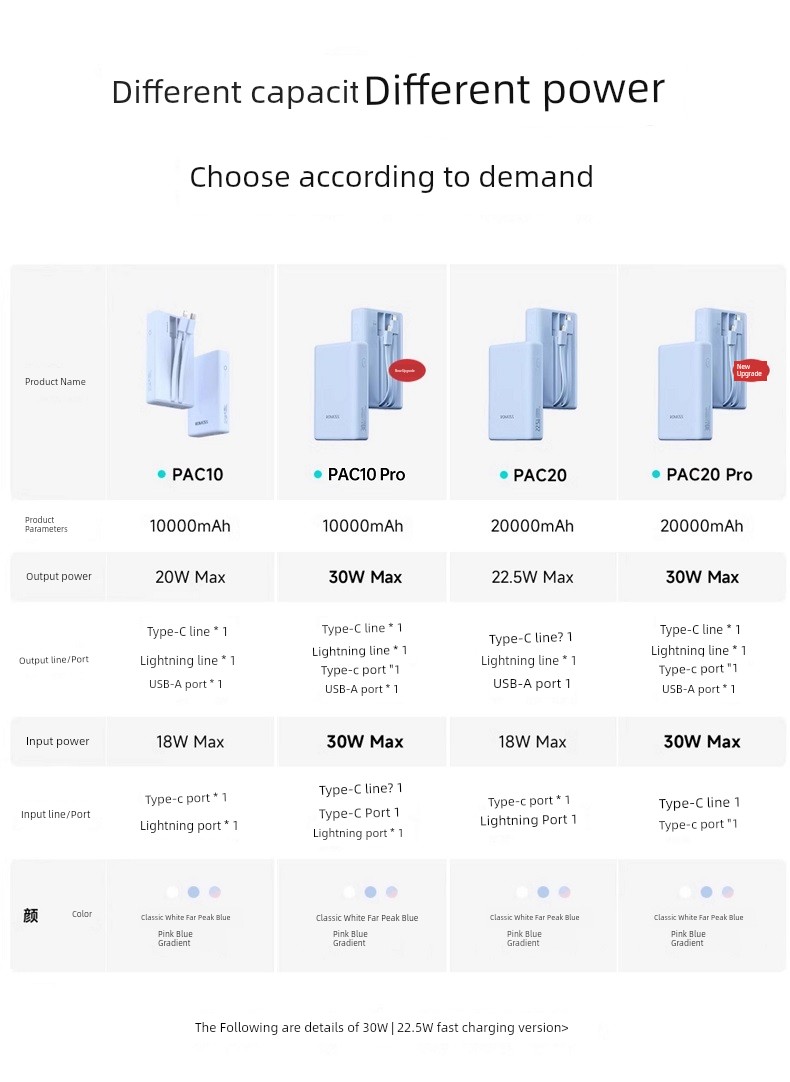Pick the pink gradient swatch under PAC20
Screen dimensions: 790x1082
pyautogui.click(x=564, y=892)
